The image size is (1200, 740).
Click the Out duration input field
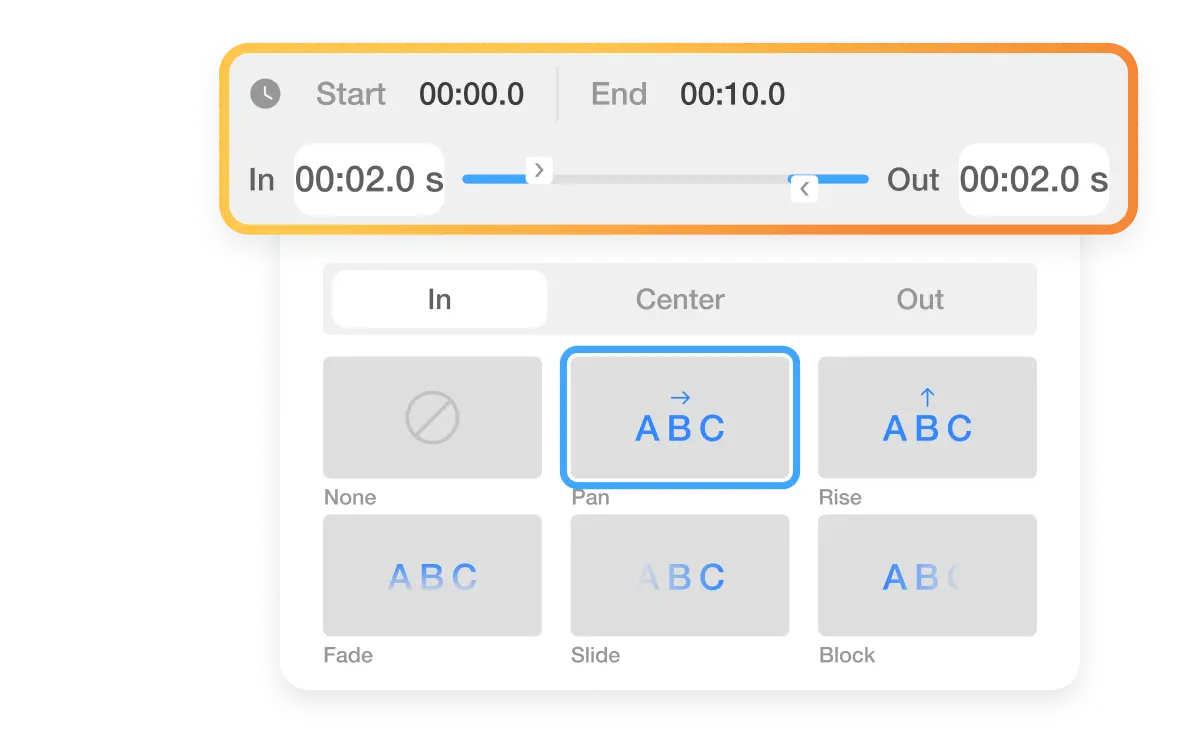pyautogui.click(x=1034, y=179)
